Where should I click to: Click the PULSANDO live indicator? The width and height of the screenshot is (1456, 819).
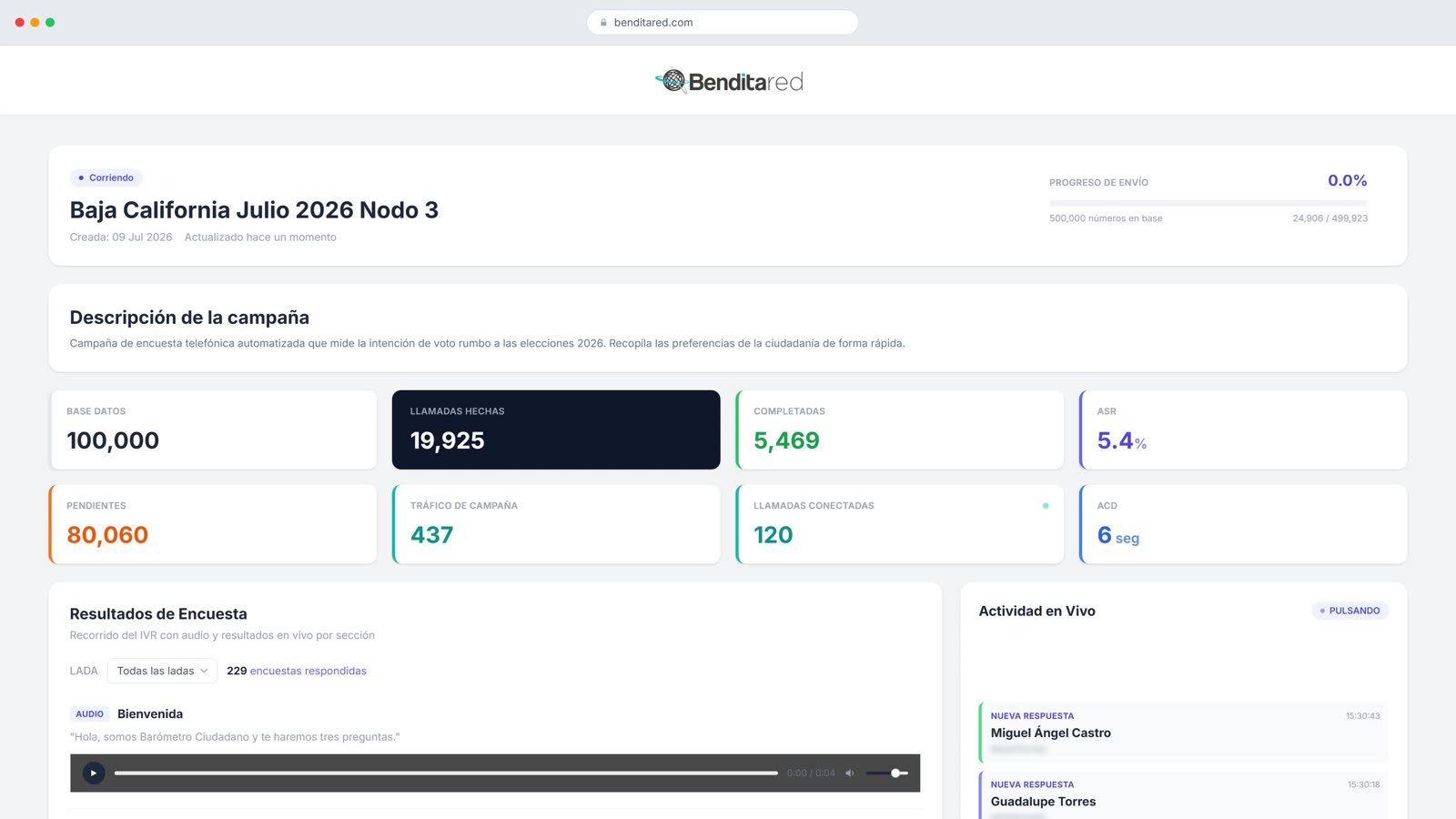pyautogui.click(x=1350, y=611)
